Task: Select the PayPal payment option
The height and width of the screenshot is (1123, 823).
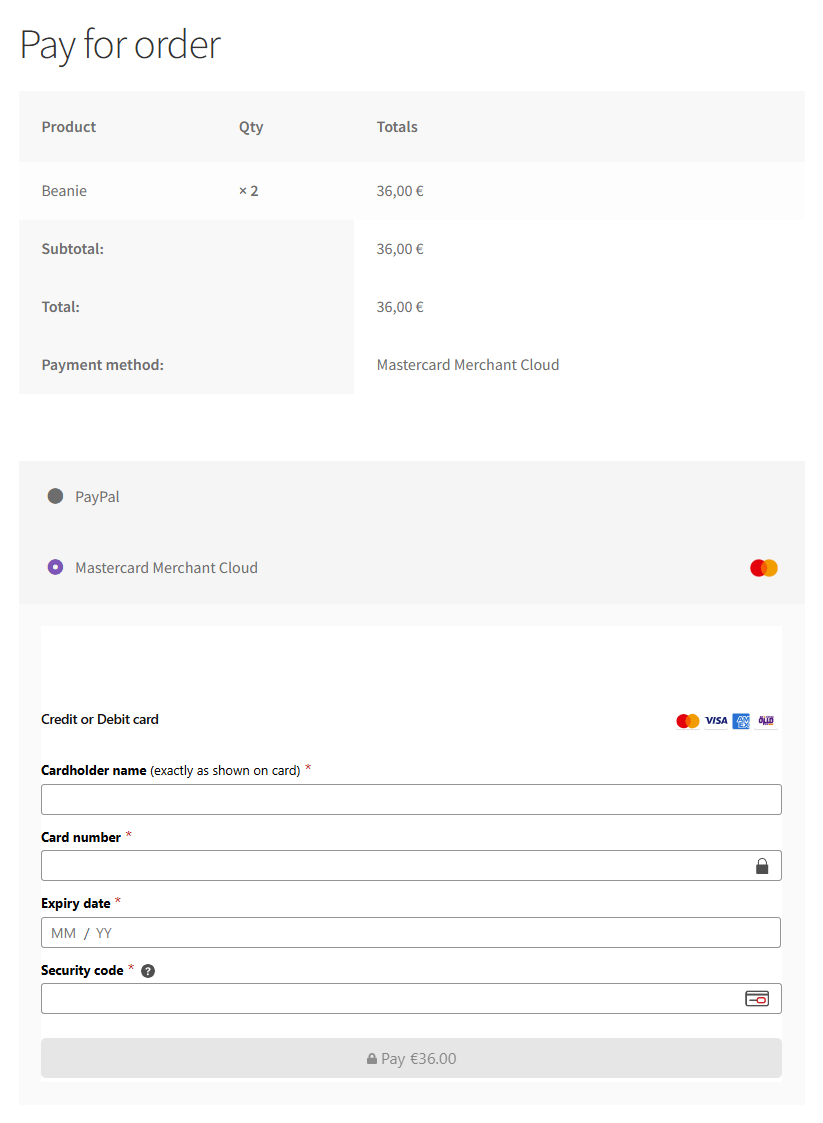Action: pos(56,496)
